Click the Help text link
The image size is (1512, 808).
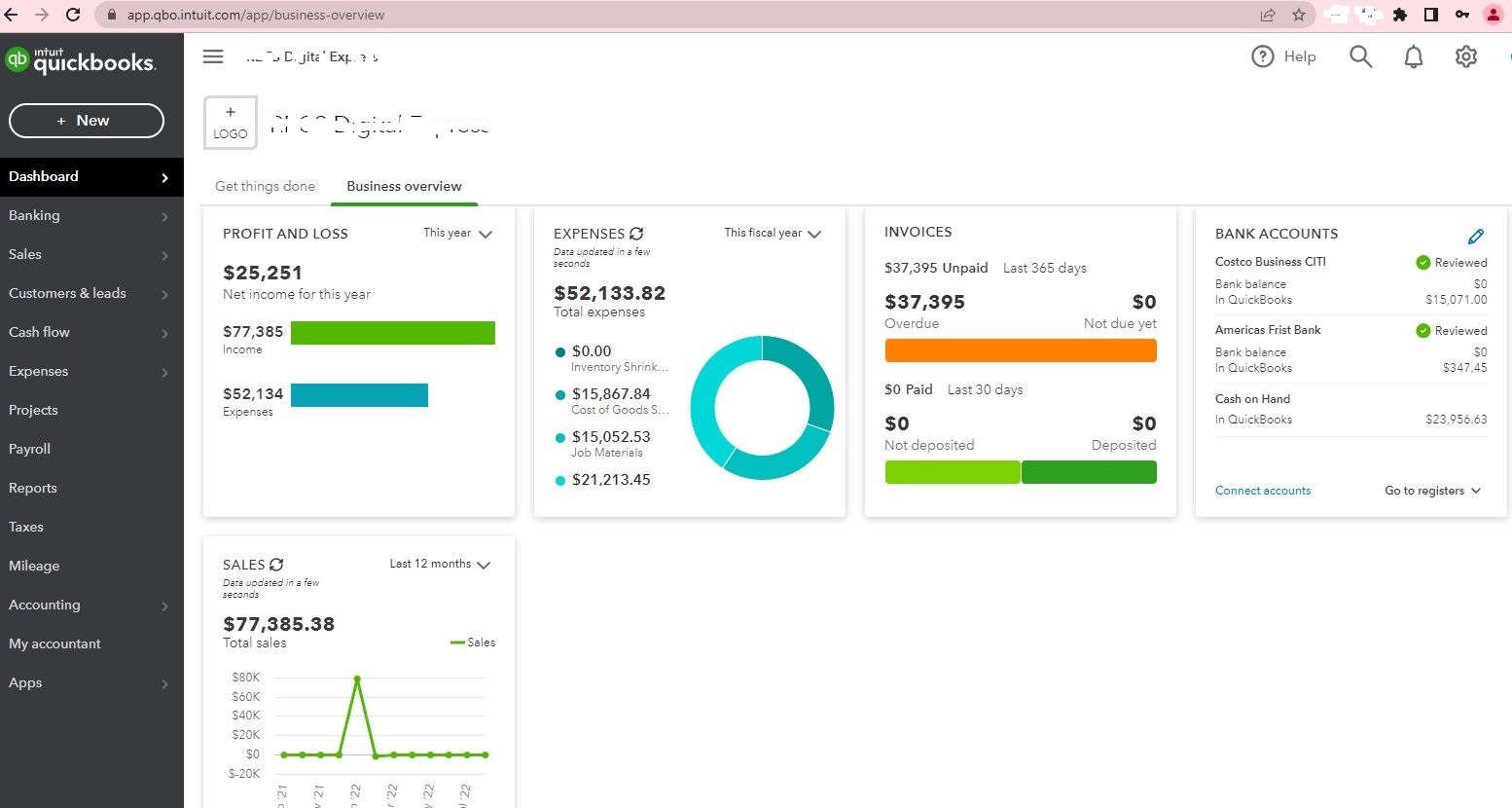1299,56
